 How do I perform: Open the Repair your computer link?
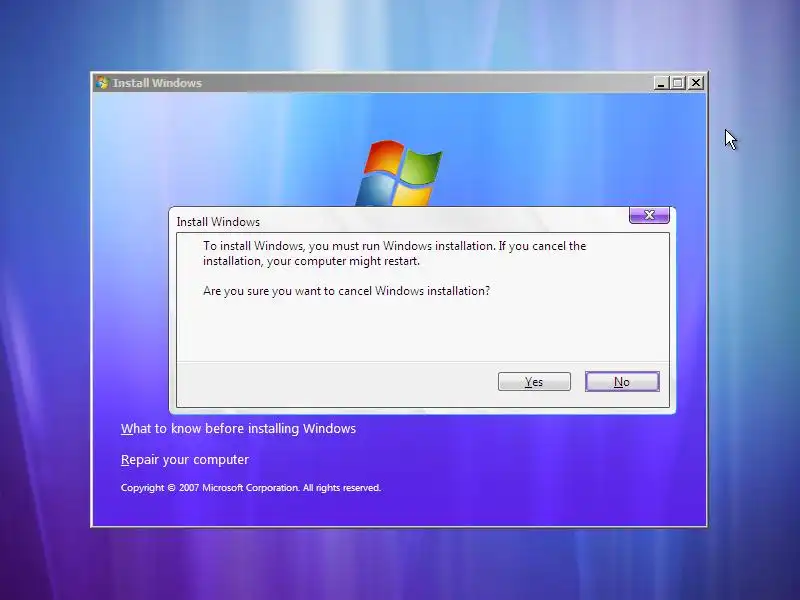tap(185, 460)
